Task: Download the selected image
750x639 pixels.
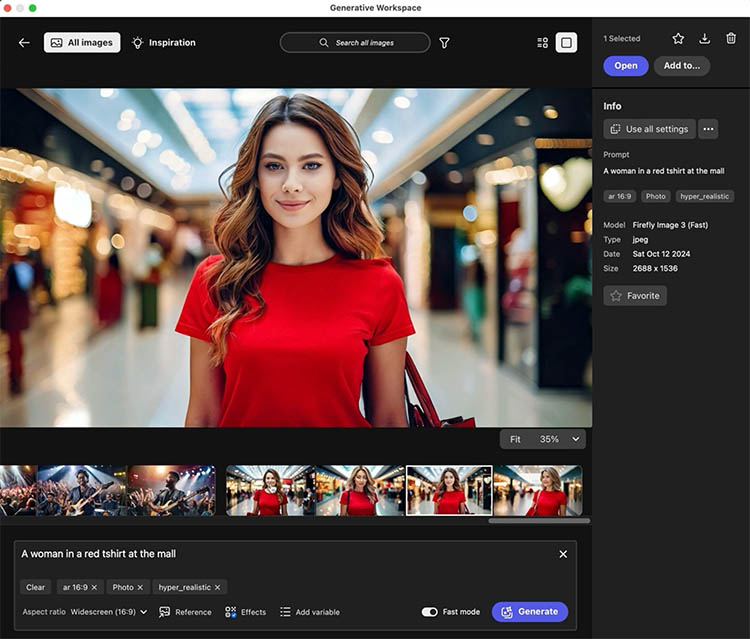Action: (705, 38)
